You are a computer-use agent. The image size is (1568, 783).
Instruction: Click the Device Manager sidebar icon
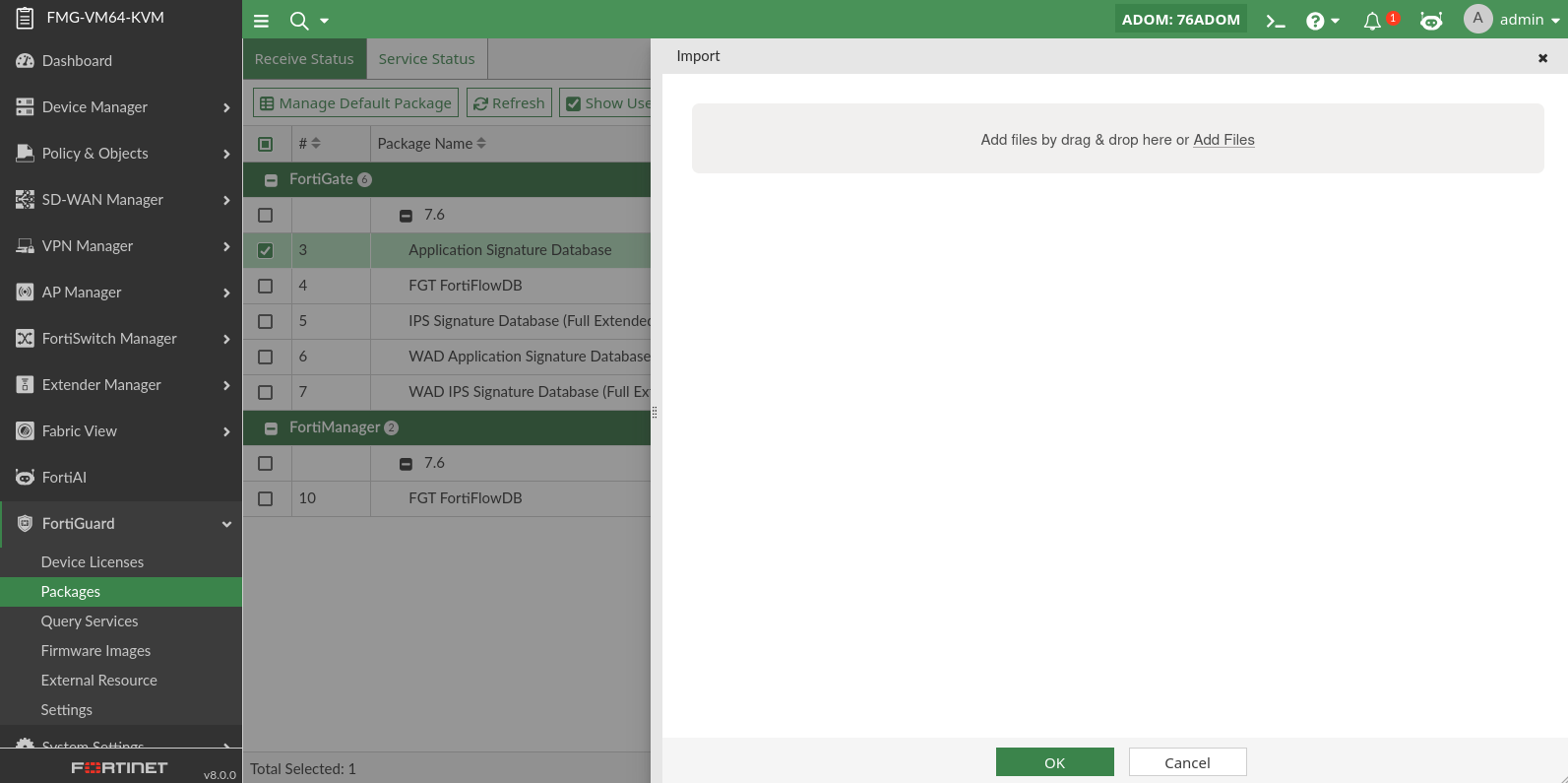tap(25, 107)
